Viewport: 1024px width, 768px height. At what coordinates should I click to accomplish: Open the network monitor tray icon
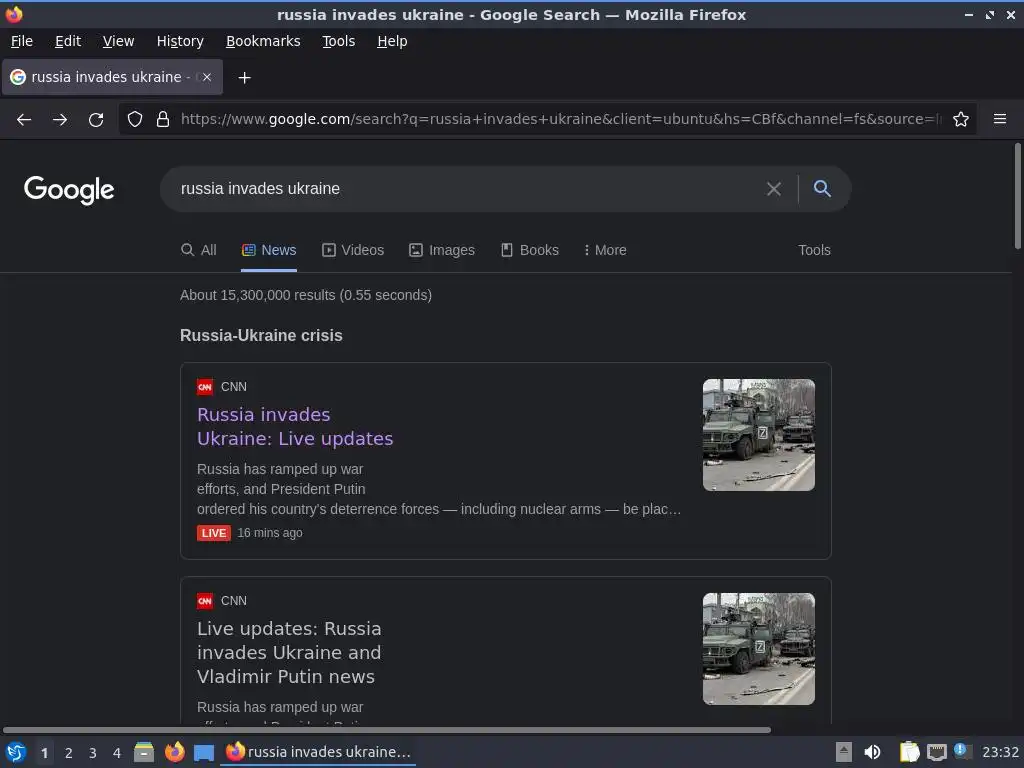tap(936, 752)
